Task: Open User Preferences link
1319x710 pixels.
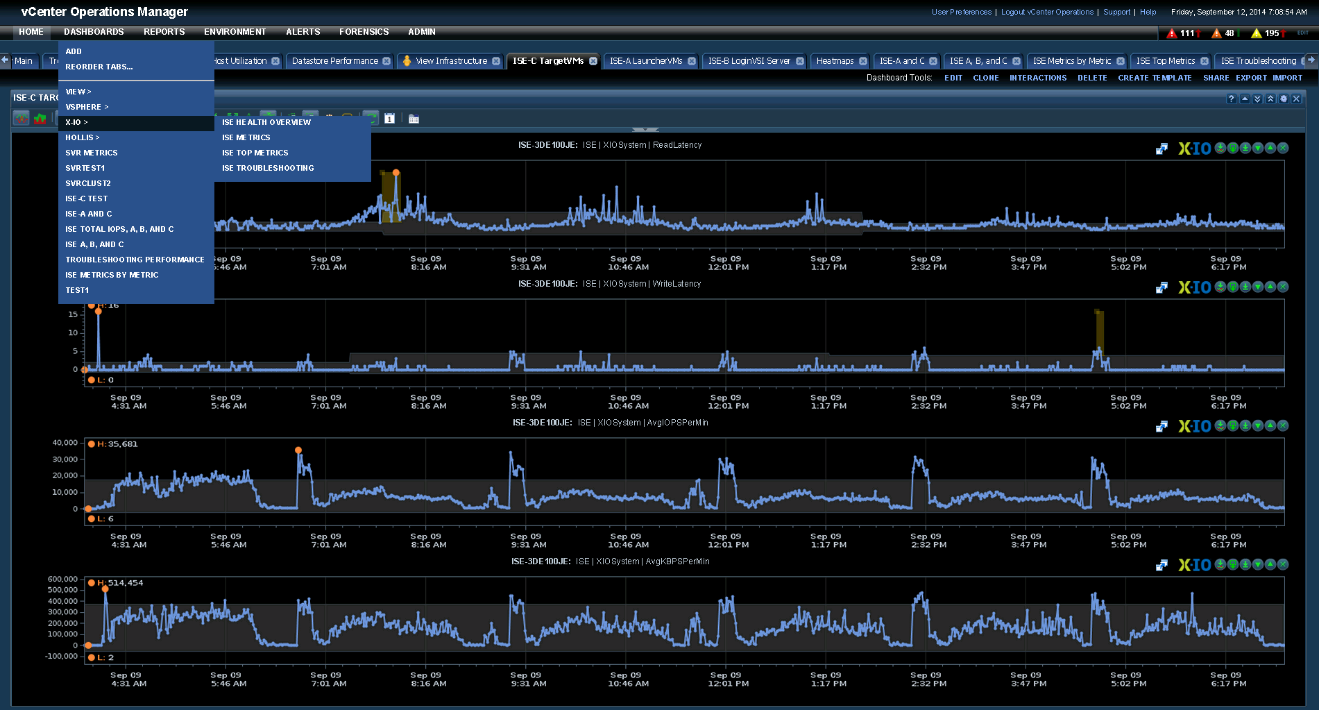Action: point(962,12)
